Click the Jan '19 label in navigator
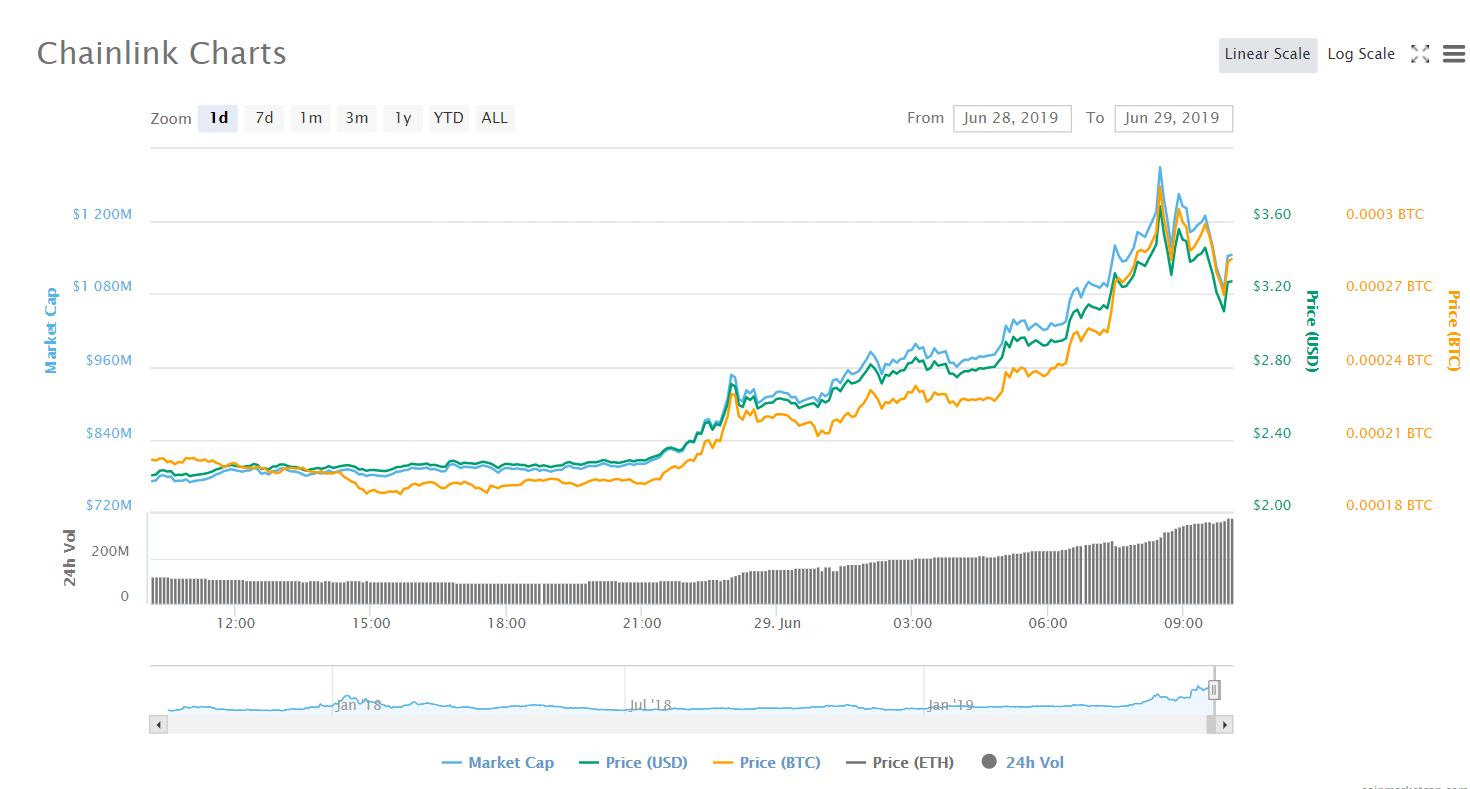This screenshot has width=1470, height=789. tap(950, 705)
